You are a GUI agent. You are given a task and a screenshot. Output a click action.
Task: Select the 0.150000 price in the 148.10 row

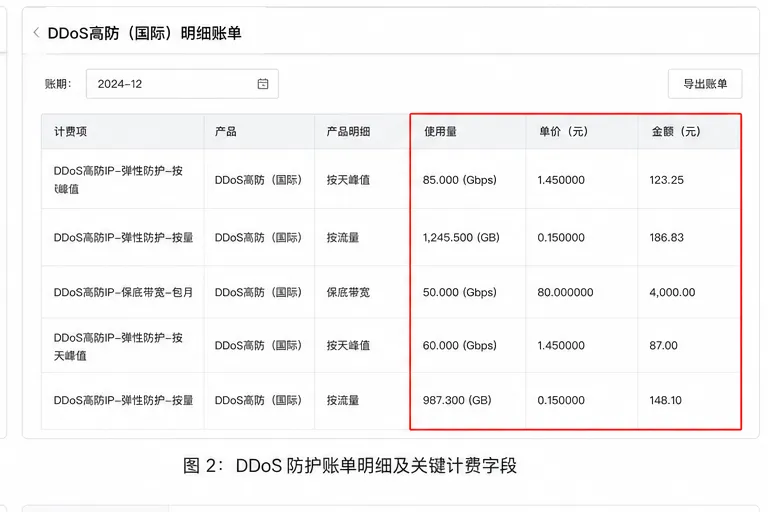coord(561,400)
